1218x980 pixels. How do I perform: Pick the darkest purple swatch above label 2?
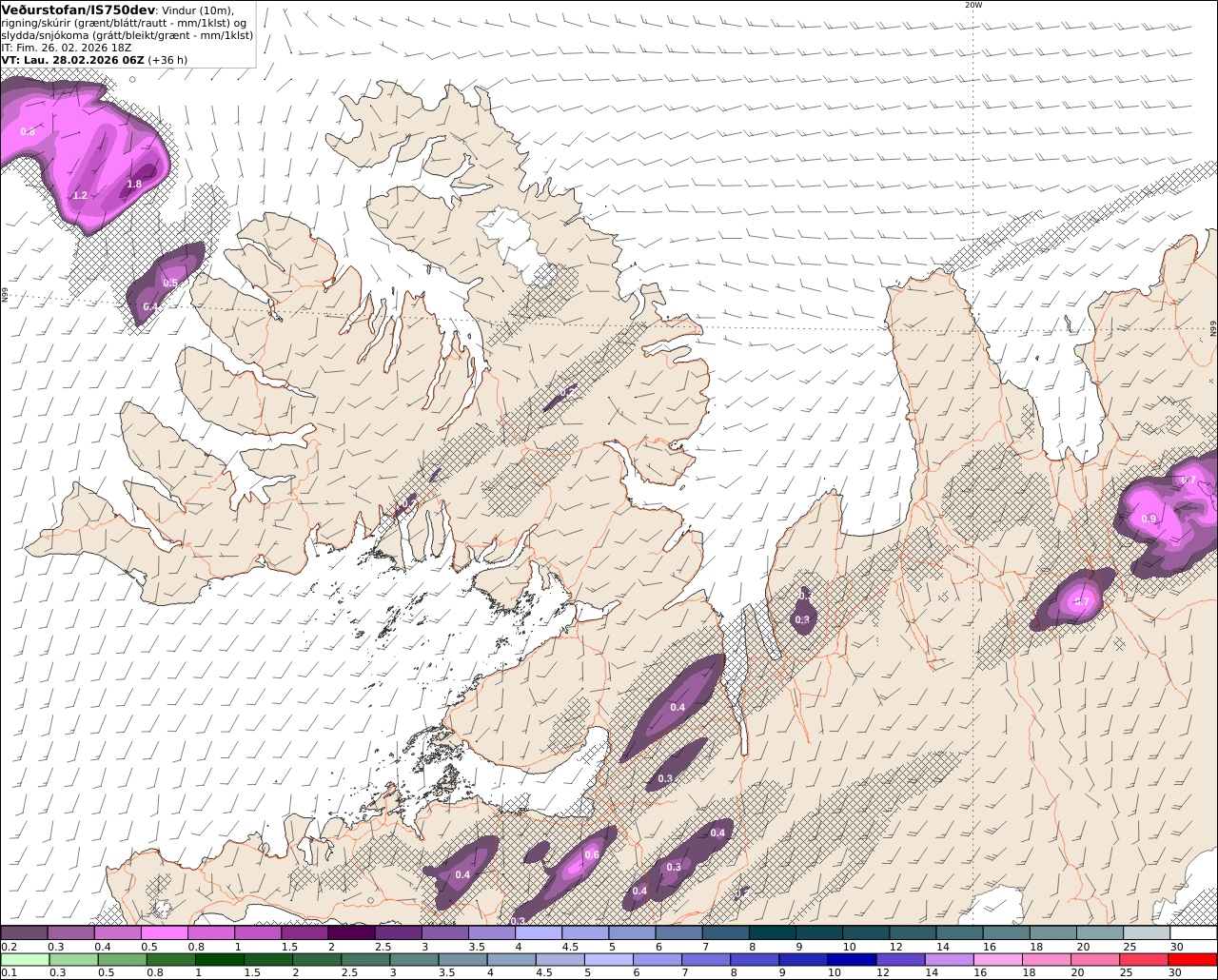pyautogui.click(x=351, y=933)
